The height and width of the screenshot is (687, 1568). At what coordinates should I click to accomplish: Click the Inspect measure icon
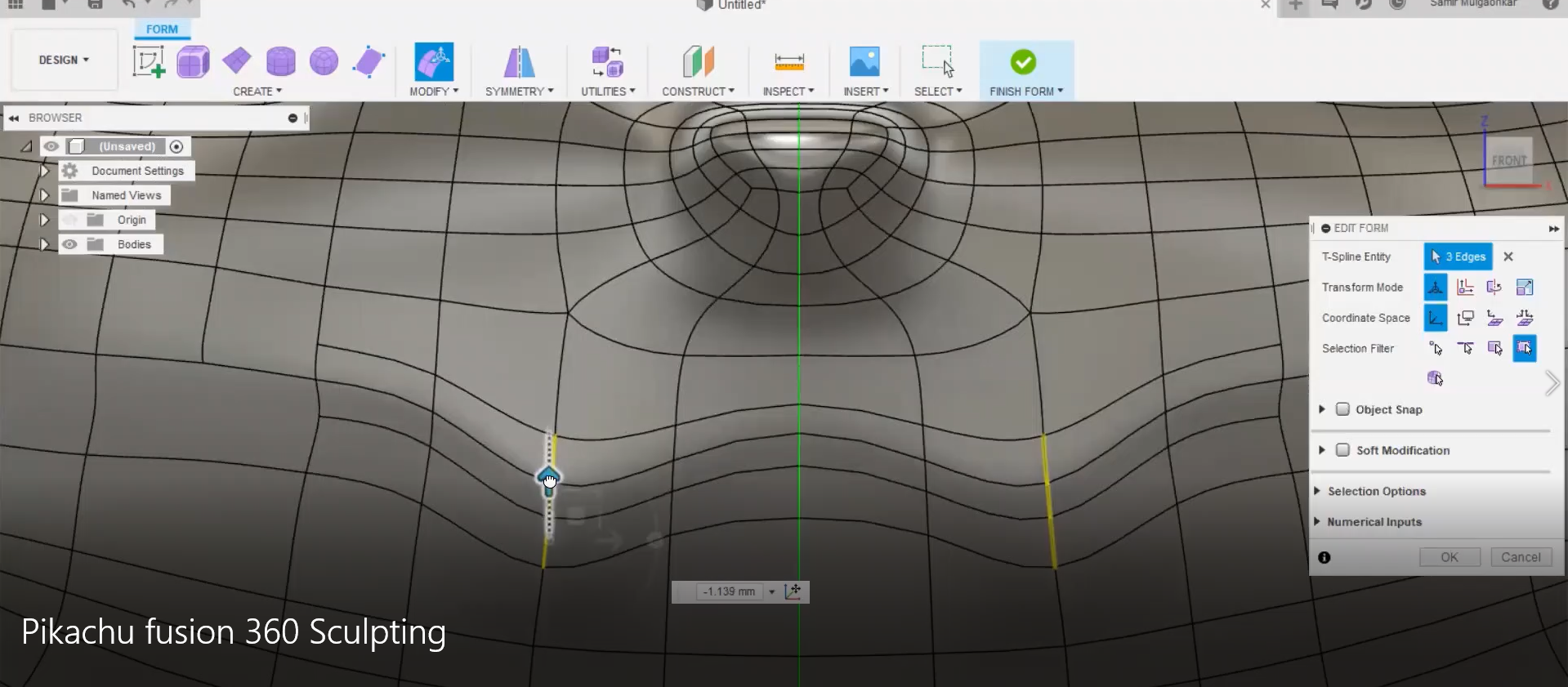coord(788,62)
